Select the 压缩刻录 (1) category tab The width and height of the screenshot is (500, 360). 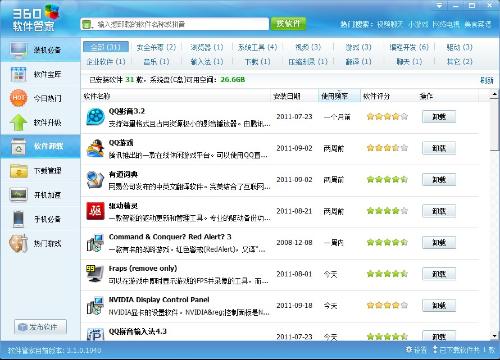pyautogui.click(x=308, y=62)
